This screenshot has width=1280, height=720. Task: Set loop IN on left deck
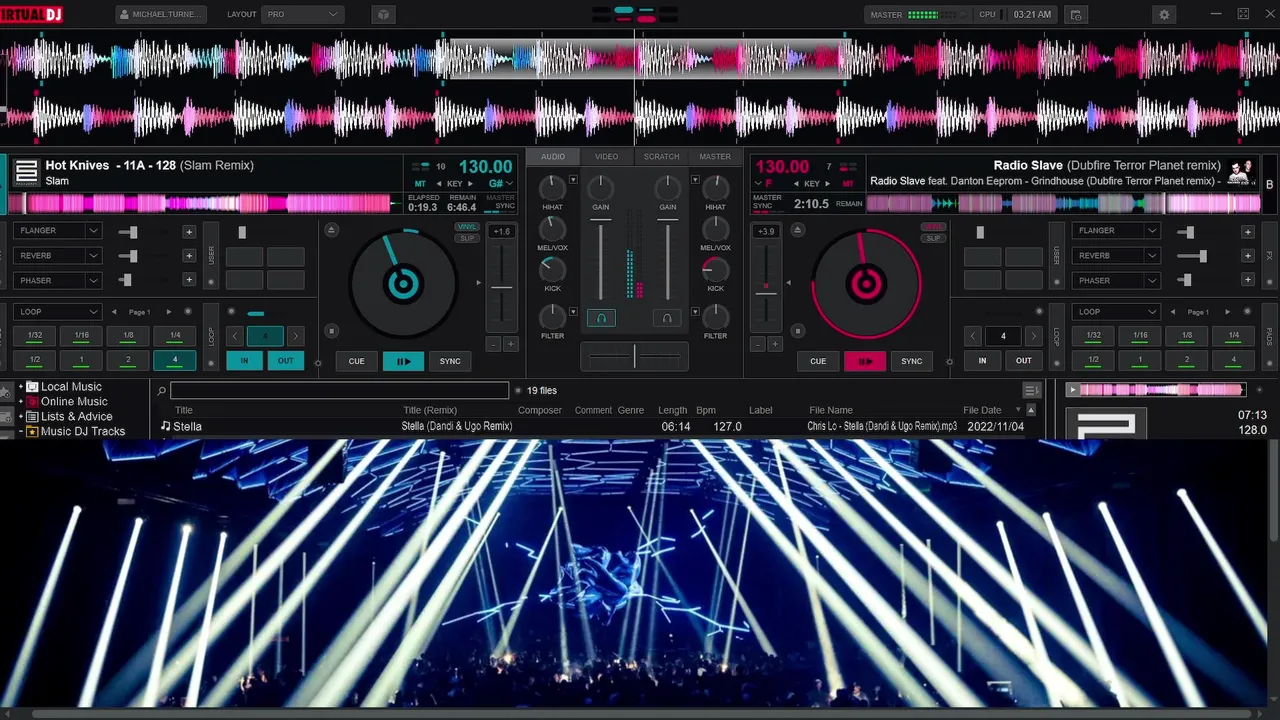click(244, 360)
